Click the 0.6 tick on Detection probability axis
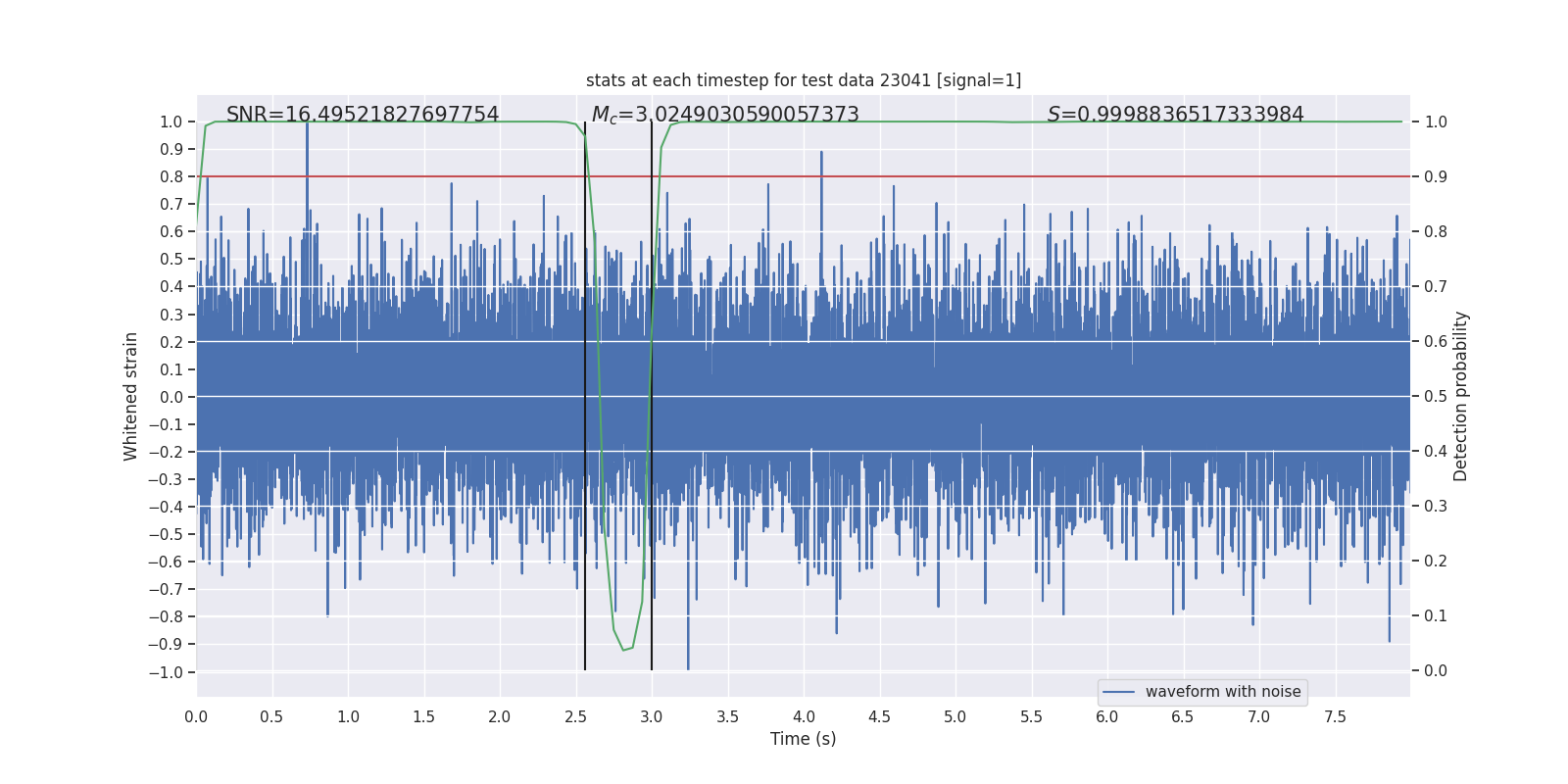 (x=1436, y=341)
